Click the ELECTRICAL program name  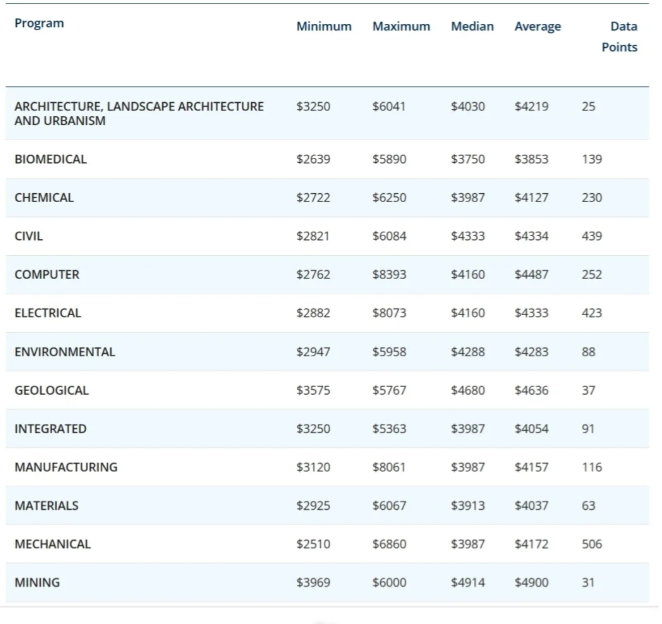[48, 313]
